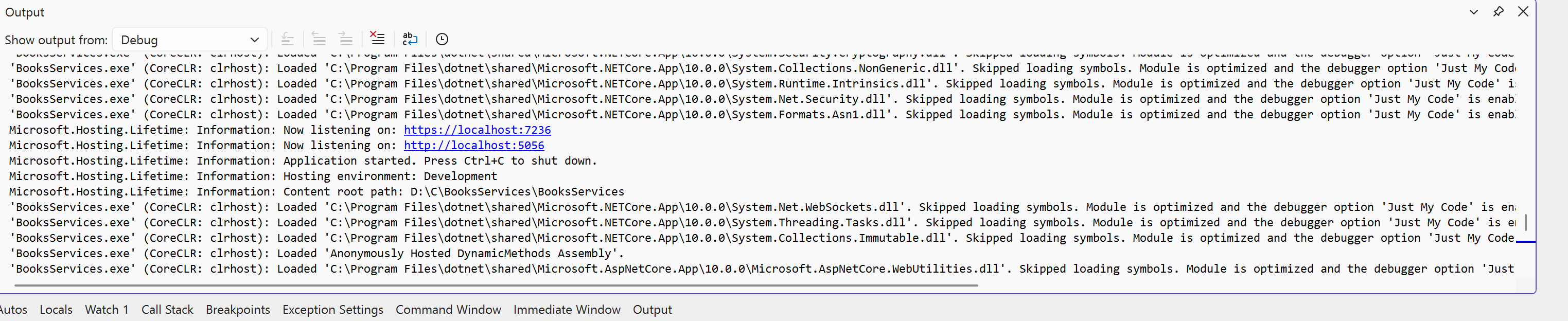
Task: Toggle Word Wrap in the Output window
Action: coord(410,39)
